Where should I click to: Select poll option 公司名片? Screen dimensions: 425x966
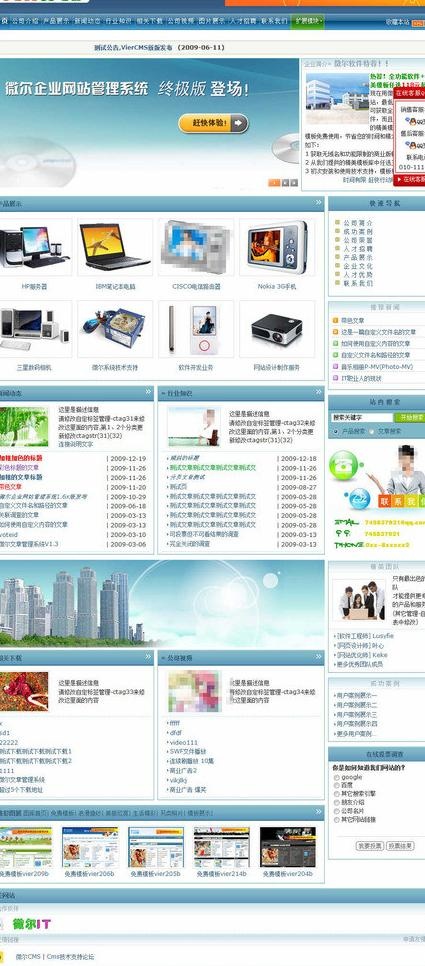coord(337,811)
